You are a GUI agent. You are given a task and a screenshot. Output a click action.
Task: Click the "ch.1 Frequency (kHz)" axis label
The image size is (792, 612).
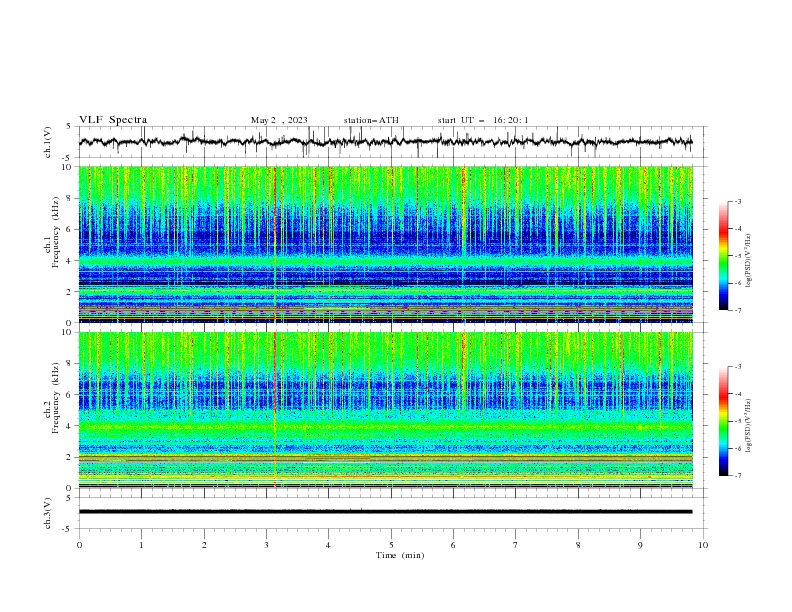(x=52, y=230)
